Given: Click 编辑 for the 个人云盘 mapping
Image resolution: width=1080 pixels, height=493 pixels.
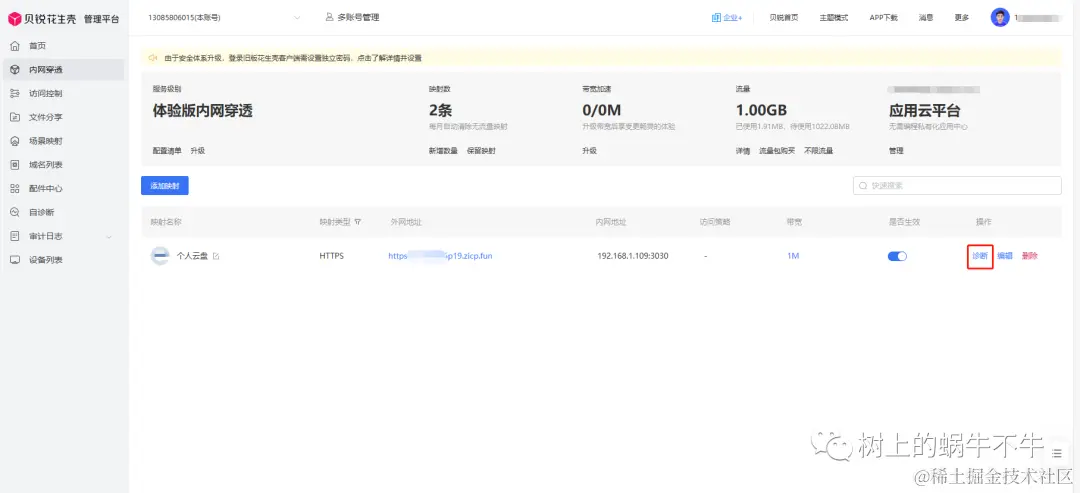Looking at the screenshot, I should click(x=1005, y=255).
